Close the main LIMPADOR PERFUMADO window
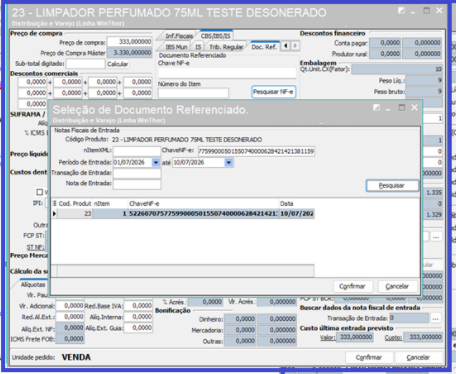456x374 pixels. pos(439,11)
